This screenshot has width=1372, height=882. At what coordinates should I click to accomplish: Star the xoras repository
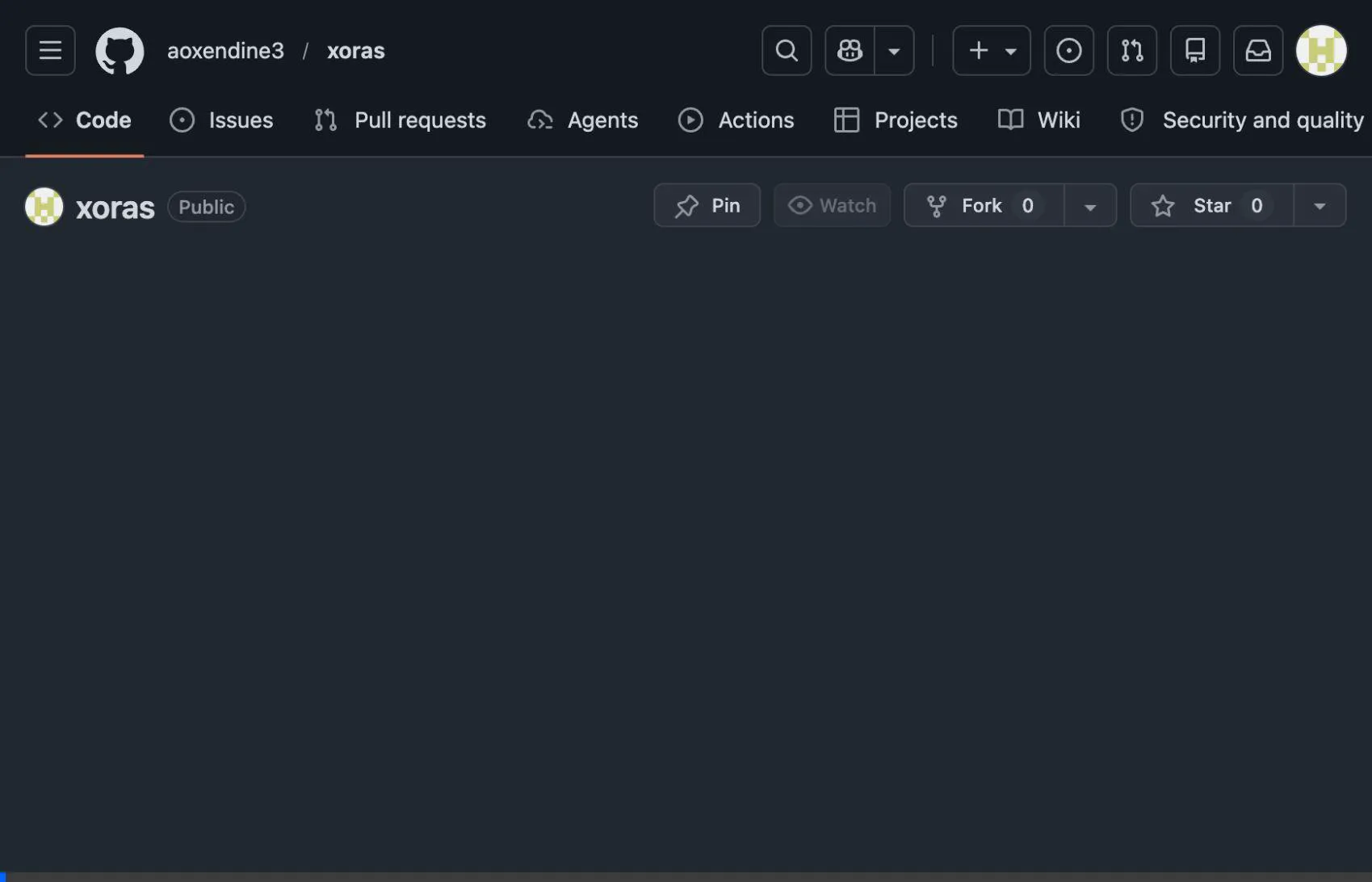pyautogui.click(x=1212, y=205)
